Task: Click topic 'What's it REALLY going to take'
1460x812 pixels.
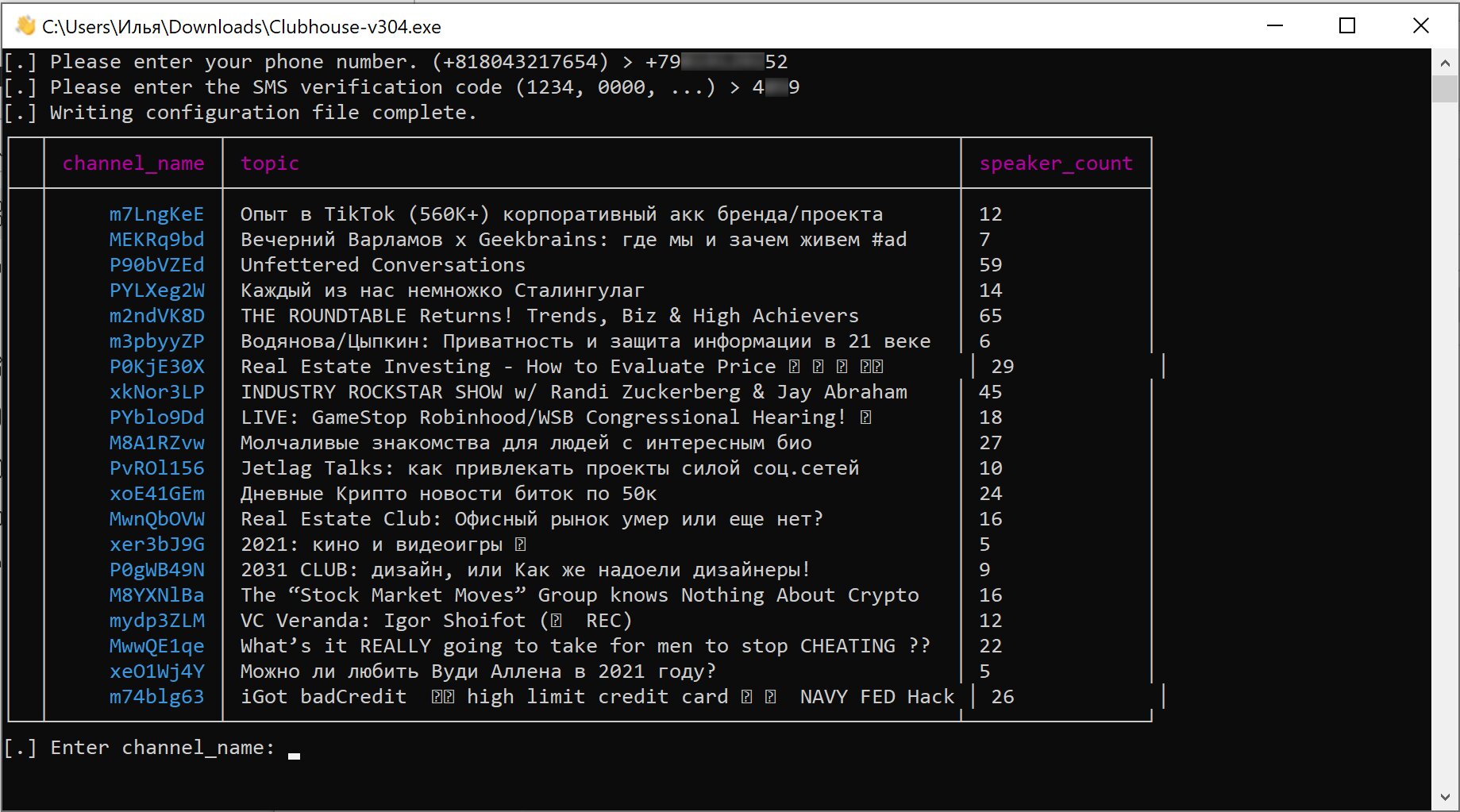Action: coord(585,646)
